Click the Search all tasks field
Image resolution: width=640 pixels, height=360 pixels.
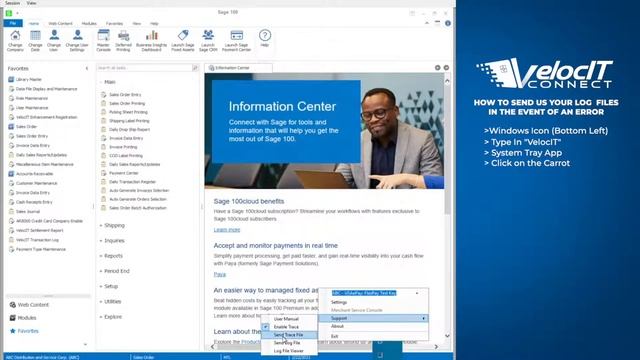144,68
